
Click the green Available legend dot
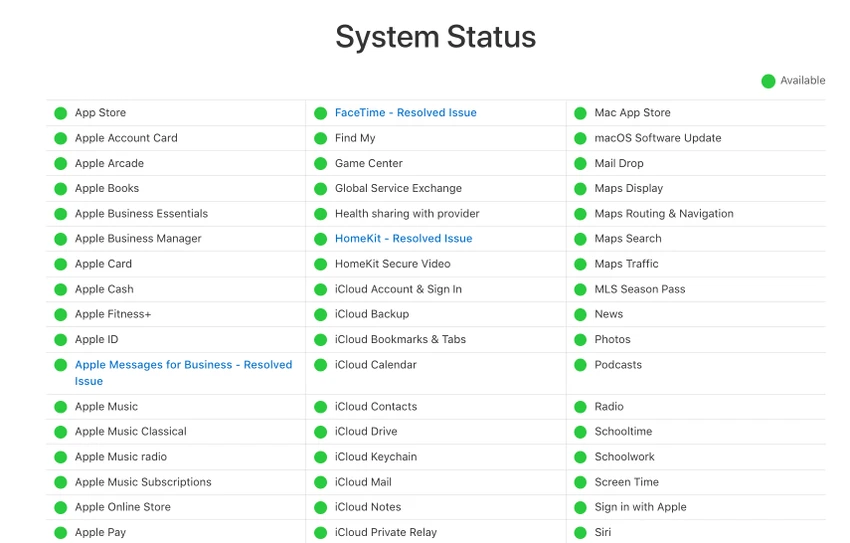pos(768,81)
